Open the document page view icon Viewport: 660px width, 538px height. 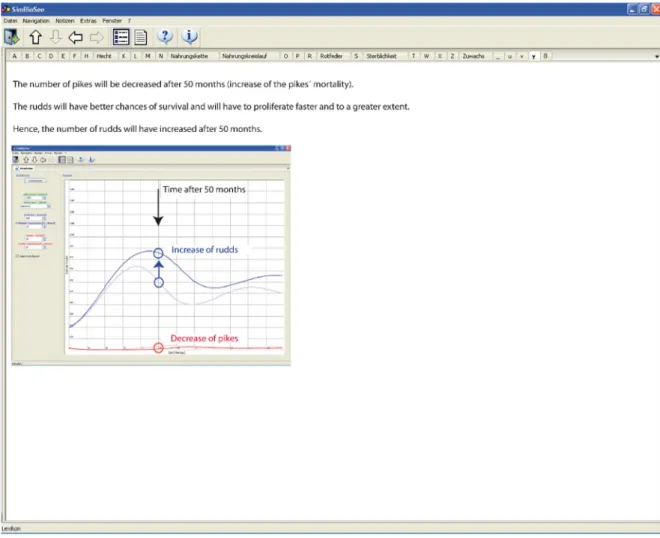pos(141,37)
